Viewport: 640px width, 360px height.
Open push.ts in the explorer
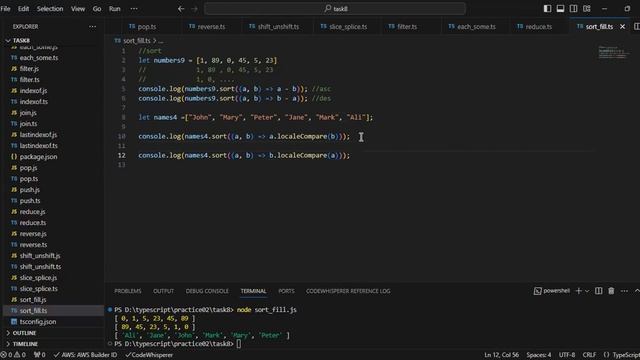coord(30,201)
